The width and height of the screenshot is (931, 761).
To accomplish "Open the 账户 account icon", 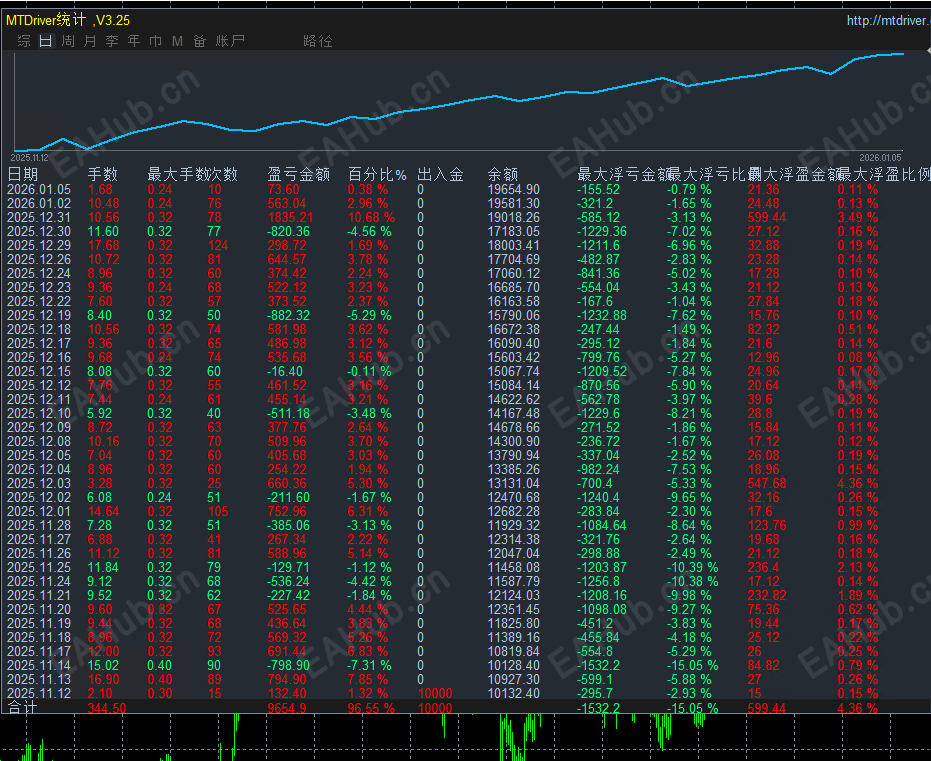I will tap(229, 41).
